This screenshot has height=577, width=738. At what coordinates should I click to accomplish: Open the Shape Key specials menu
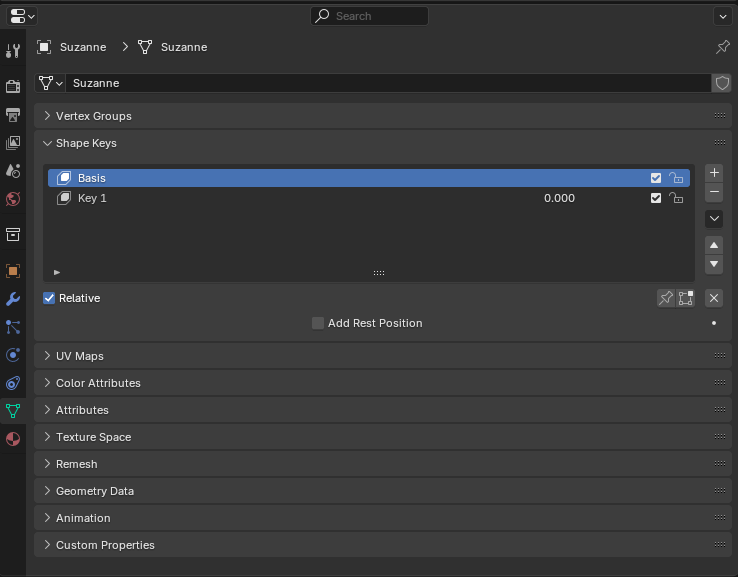[x=714, y=218]
